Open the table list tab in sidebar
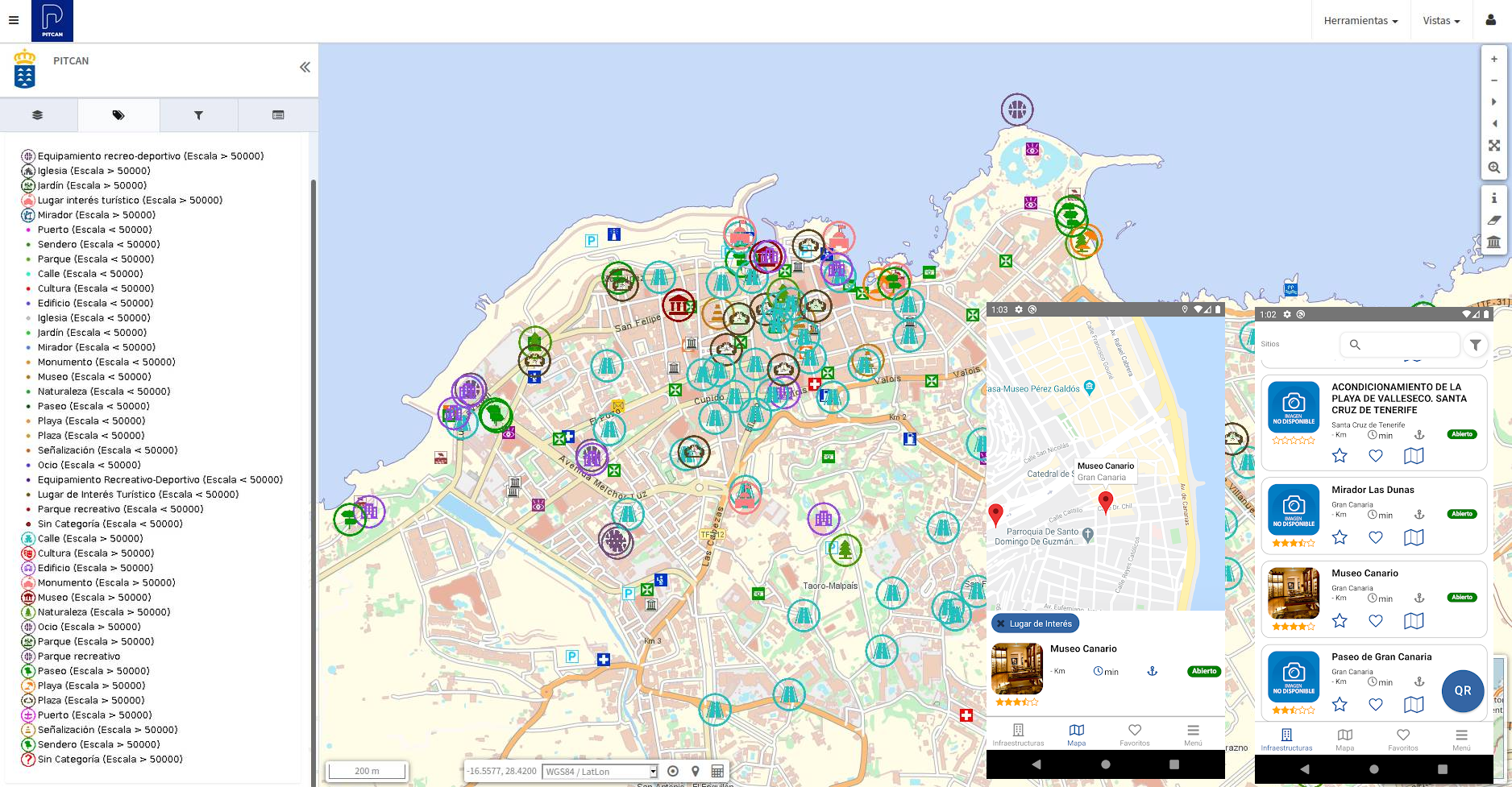Screen dimensions: 1512x787 [278, 115]
